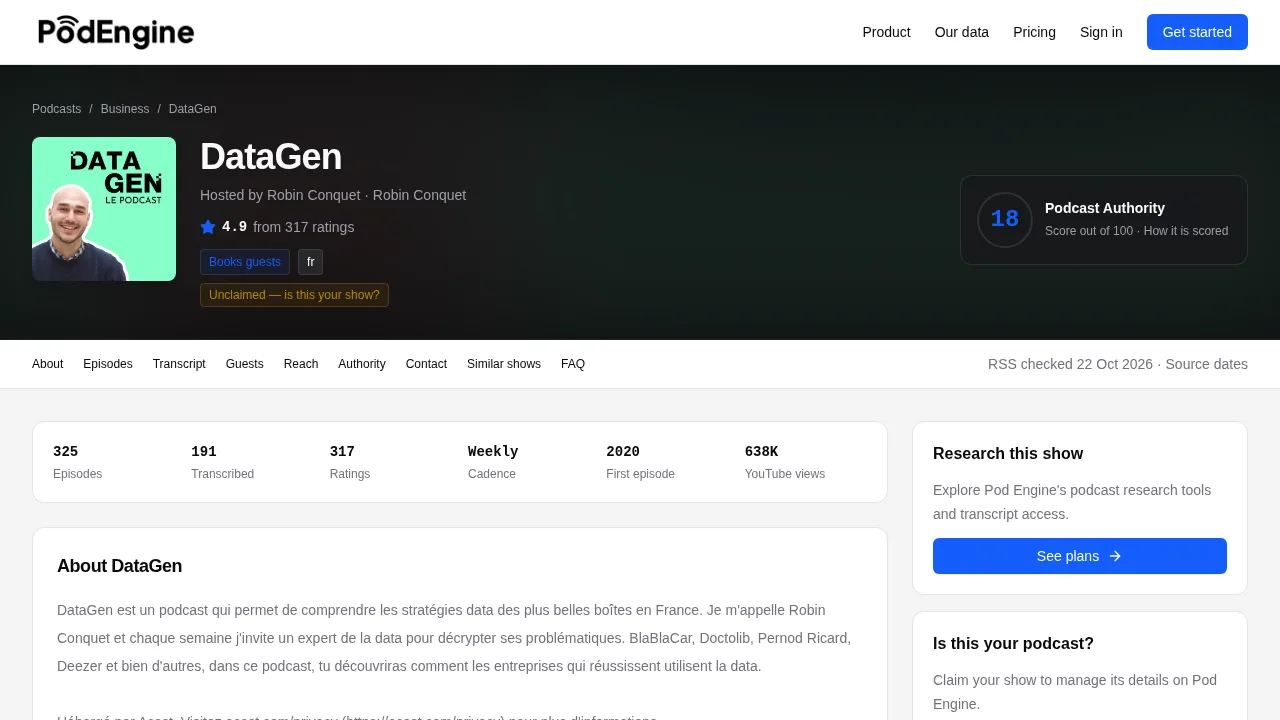Click the Podcast Authority score circle 18
Image resolution: width=1280 pixels, height=720 pixels.
pyautogui.click(x=1005, y=220)
